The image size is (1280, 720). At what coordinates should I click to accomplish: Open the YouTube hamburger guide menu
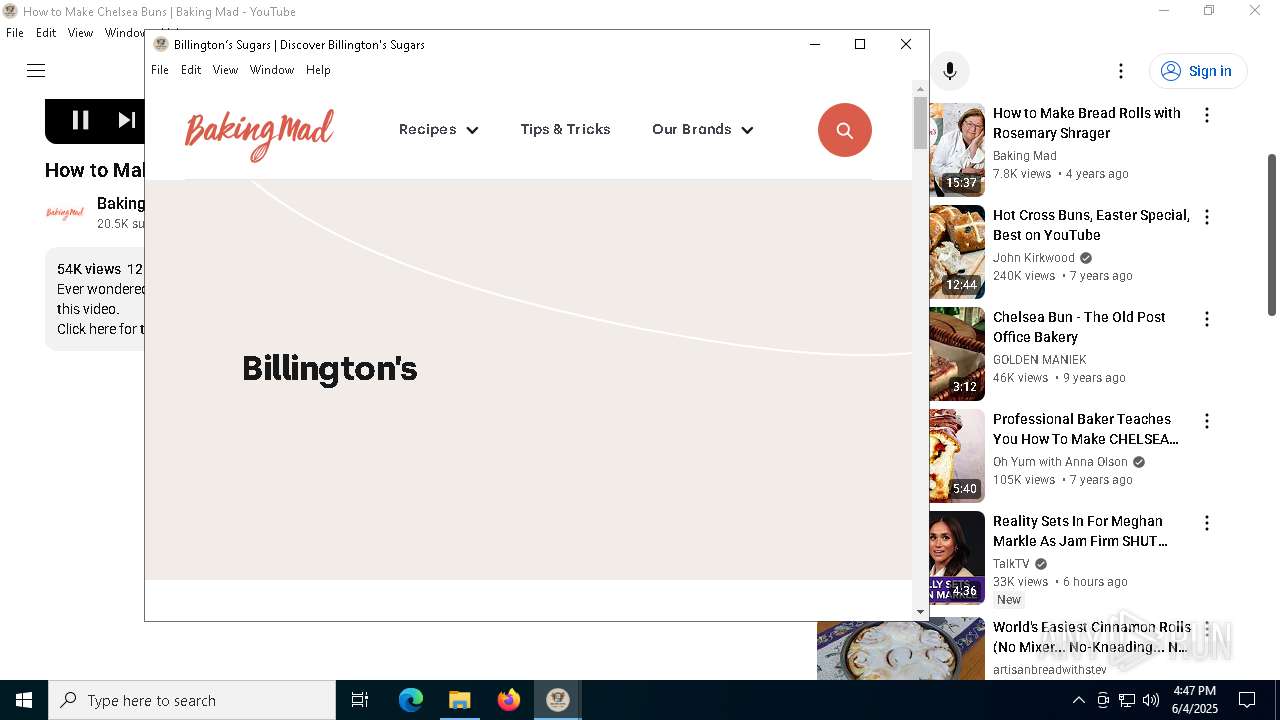[x=36, y=70]
